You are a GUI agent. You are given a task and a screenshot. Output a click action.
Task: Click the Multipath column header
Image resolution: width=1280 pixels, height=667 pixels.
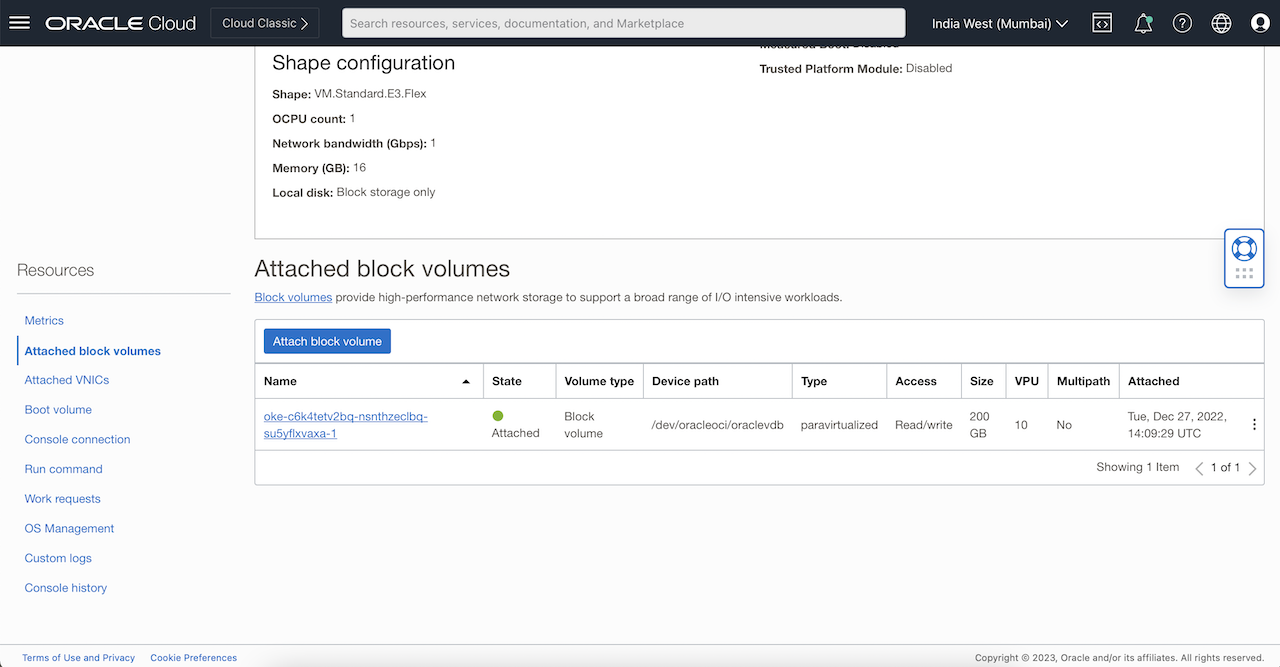(1083, 381)
